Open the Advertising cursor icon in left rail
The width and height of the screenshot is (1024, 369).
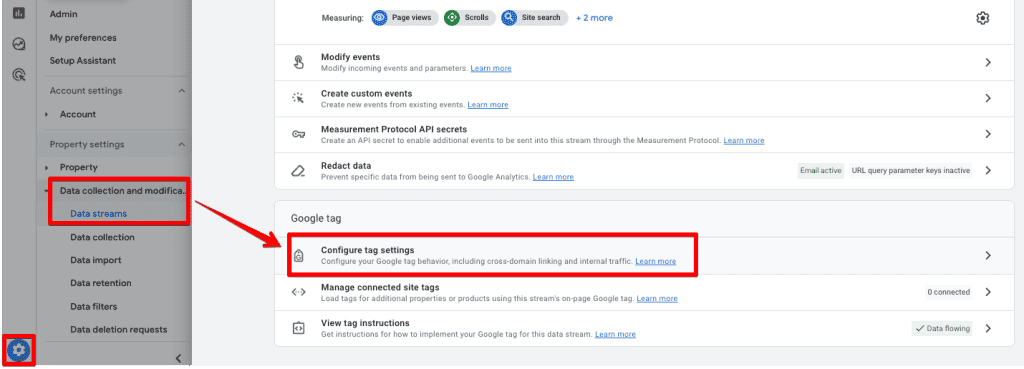point(19,74)
